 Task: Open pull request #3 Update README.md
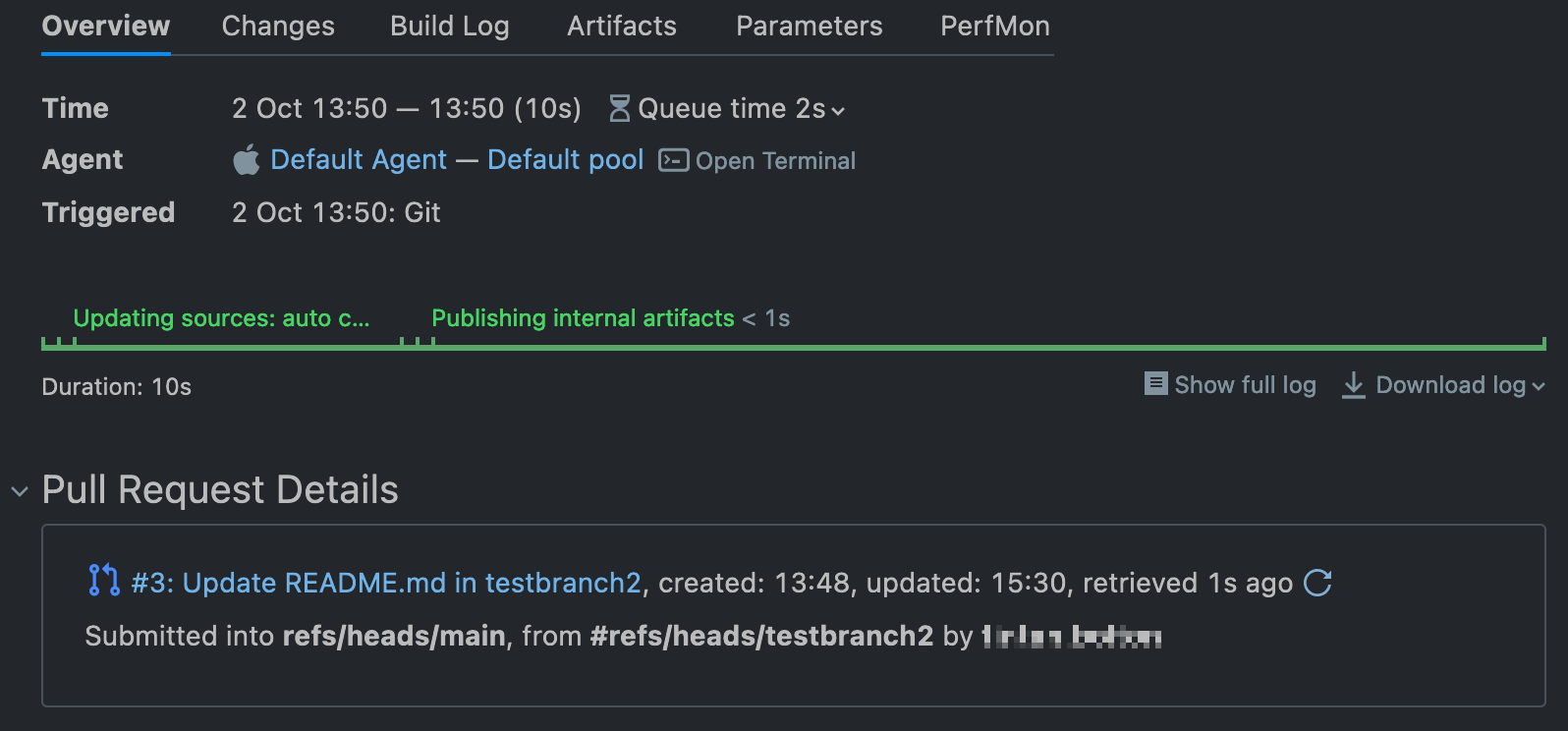coord(383,582)
